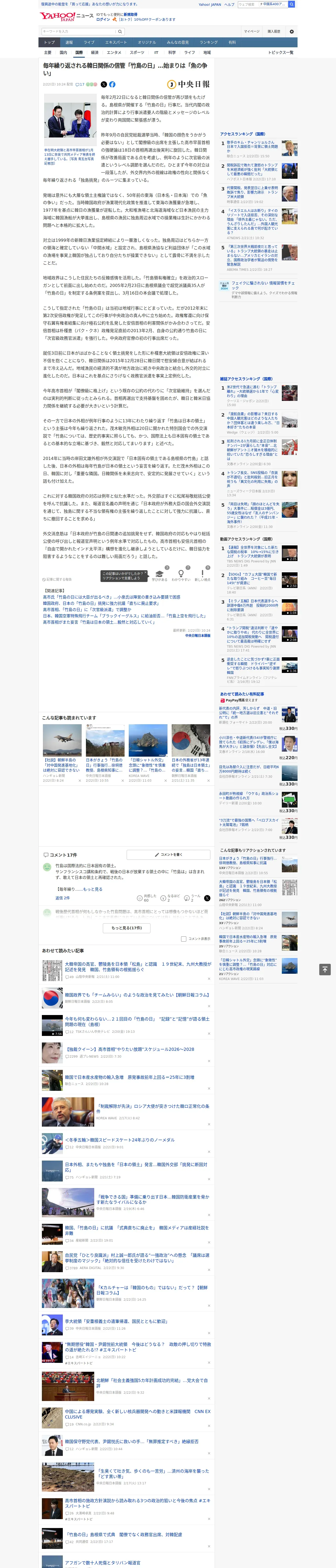
Task: Click the blue search button in the Yahoo web search box
Action: point(292,4)
